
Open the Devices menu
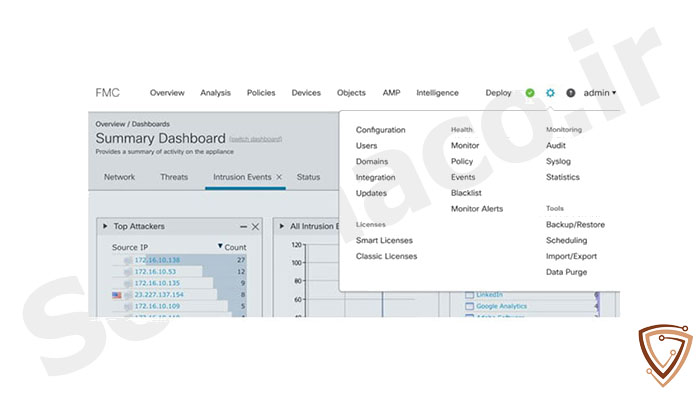(306, 93)
